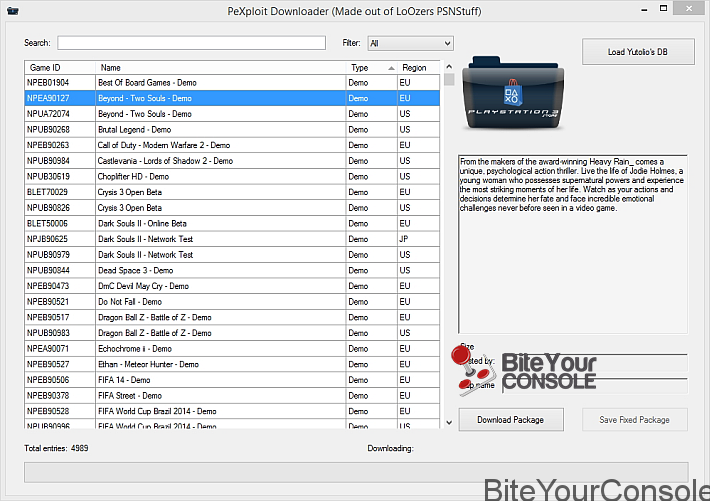Select the Echochrome ii - Demo entry
This screenshot has height=501, width=710.
(232, 348)
